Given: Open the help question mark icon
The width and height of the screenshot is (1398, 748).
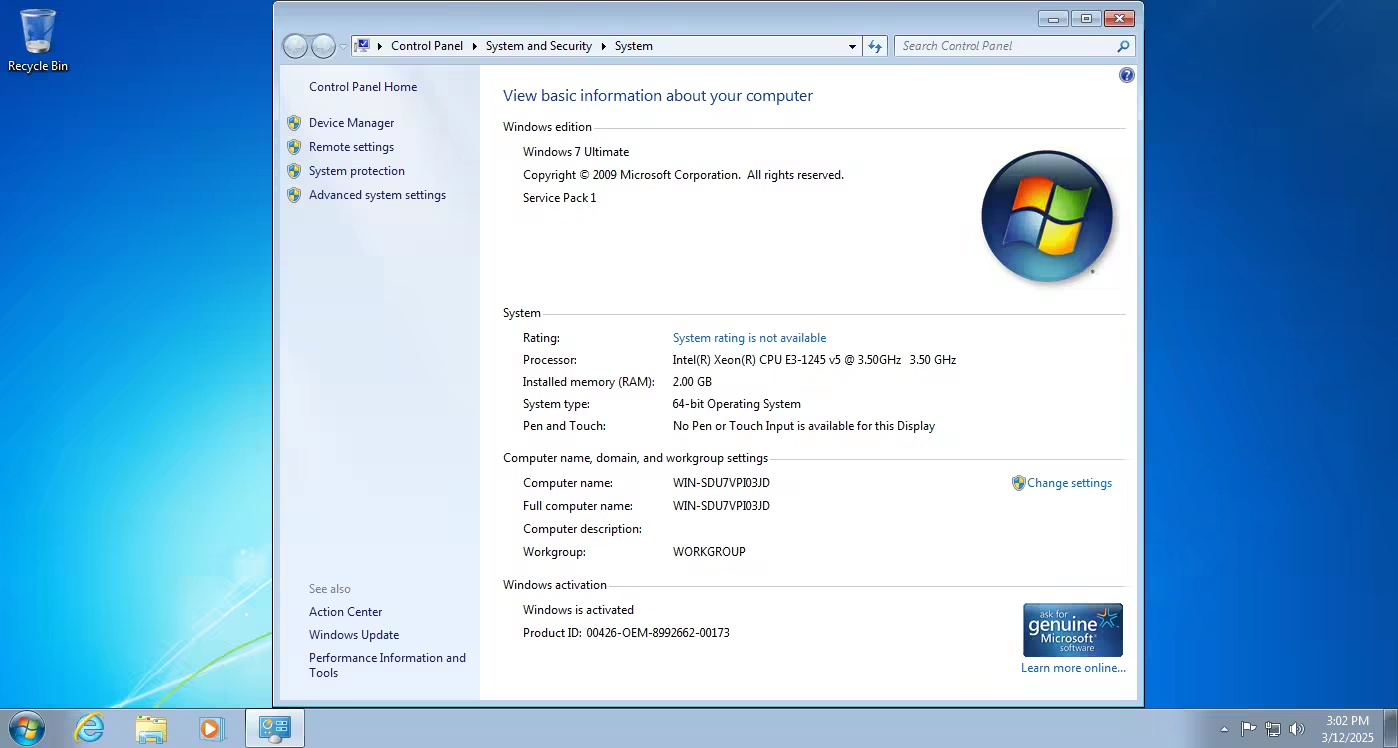Looking at the screenshot, I should pos(1127,75).
